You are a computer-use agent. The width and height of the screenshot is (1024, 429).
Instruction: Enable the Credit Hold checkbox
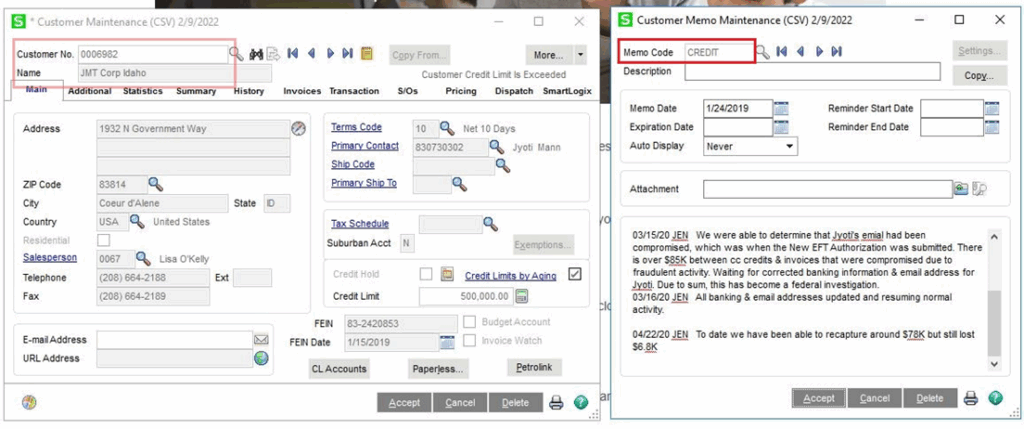pyautogui.click(x=425, y=275)
